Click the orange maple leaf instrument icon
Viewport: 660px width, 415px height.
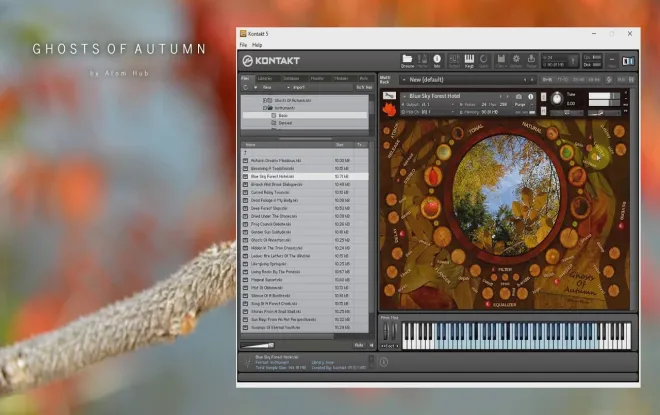click(389, 109)
